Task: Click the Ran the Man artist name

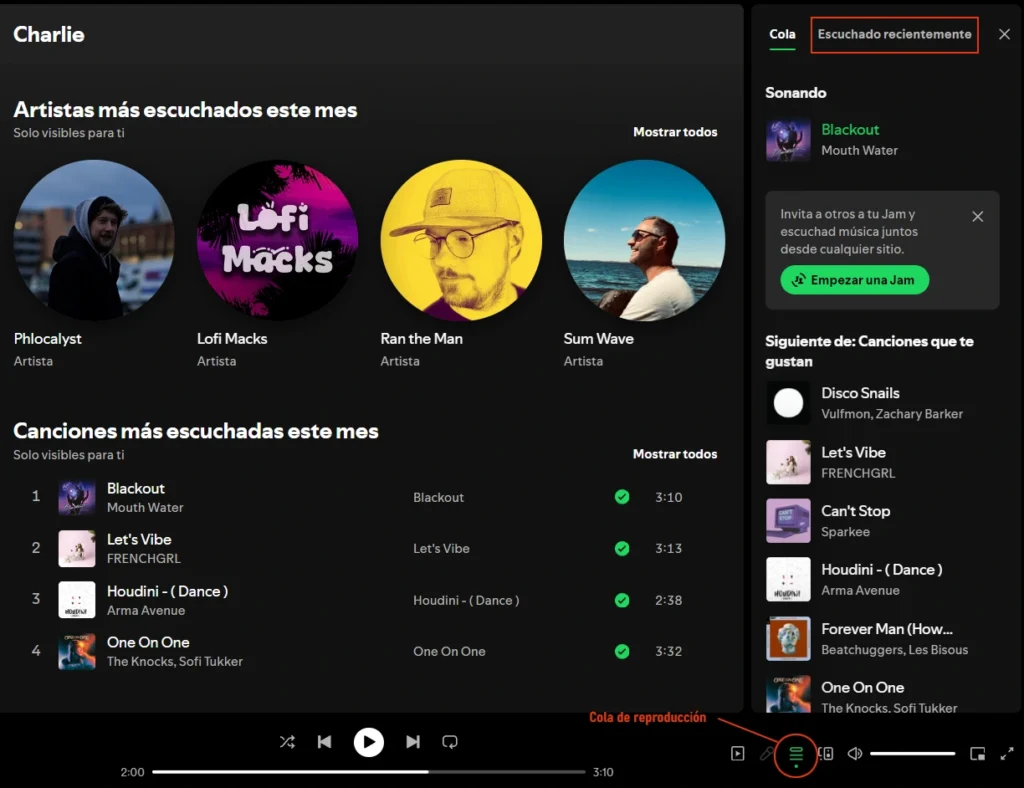Action: click(x=422, y=339)
